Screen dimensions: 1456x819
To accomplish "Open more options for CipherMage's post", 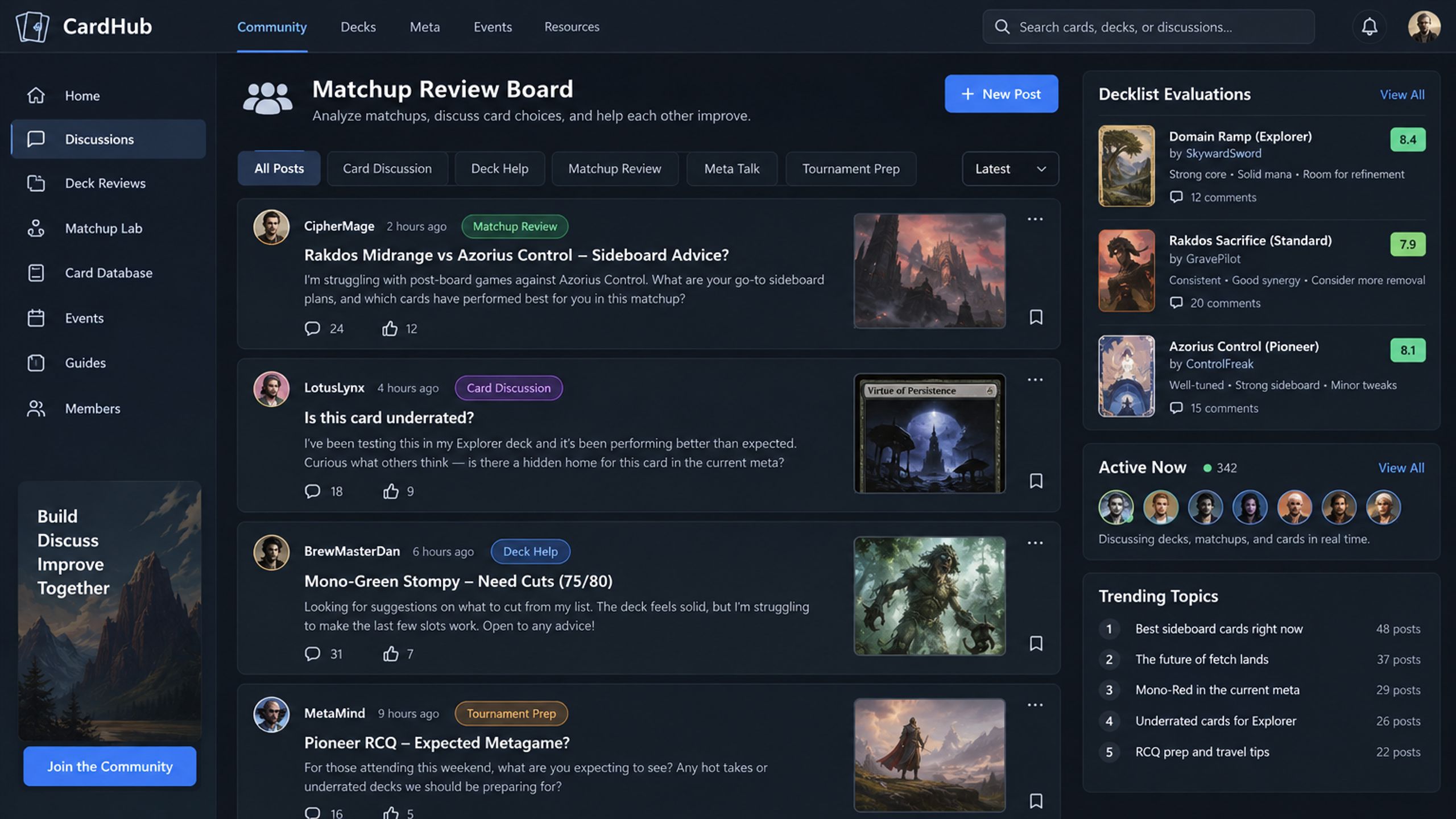I will point(1035,219).
